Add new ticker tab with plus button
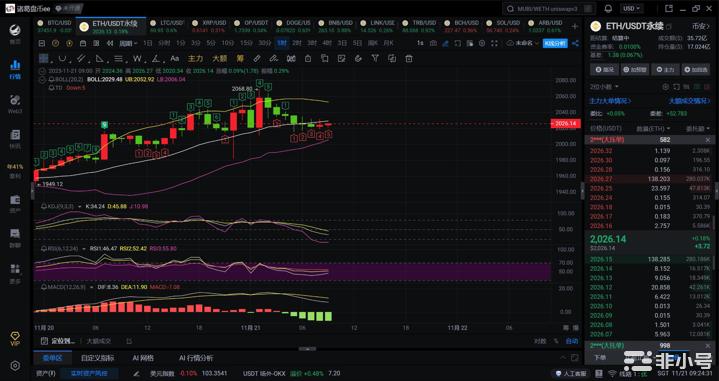The image size is (719, 381). [x=575, y=26]
